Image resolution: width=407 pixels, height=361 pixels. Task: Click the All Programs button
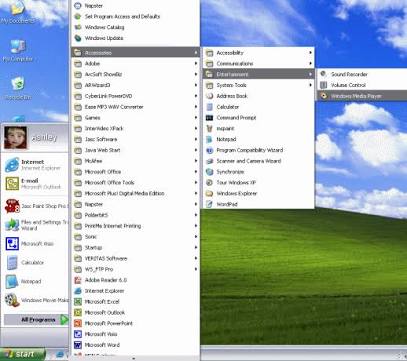click(36, 320)
